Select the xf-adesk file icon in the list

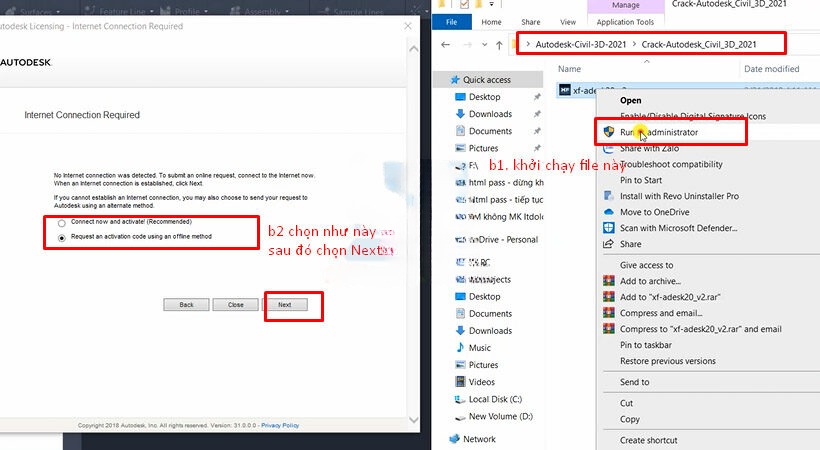(565, 90)
